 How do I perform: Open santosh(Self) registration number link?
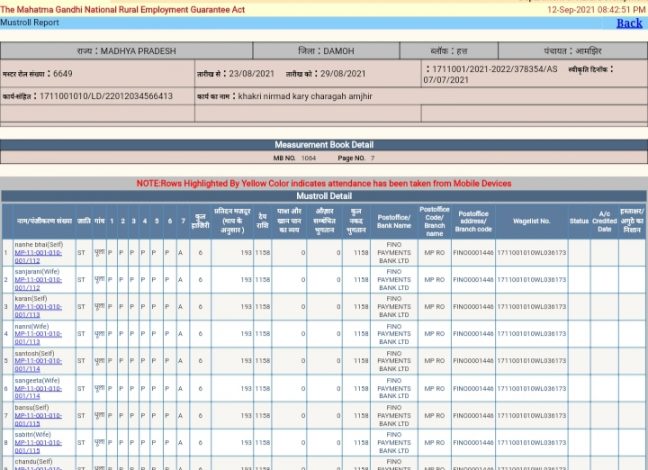coord(38,365)
